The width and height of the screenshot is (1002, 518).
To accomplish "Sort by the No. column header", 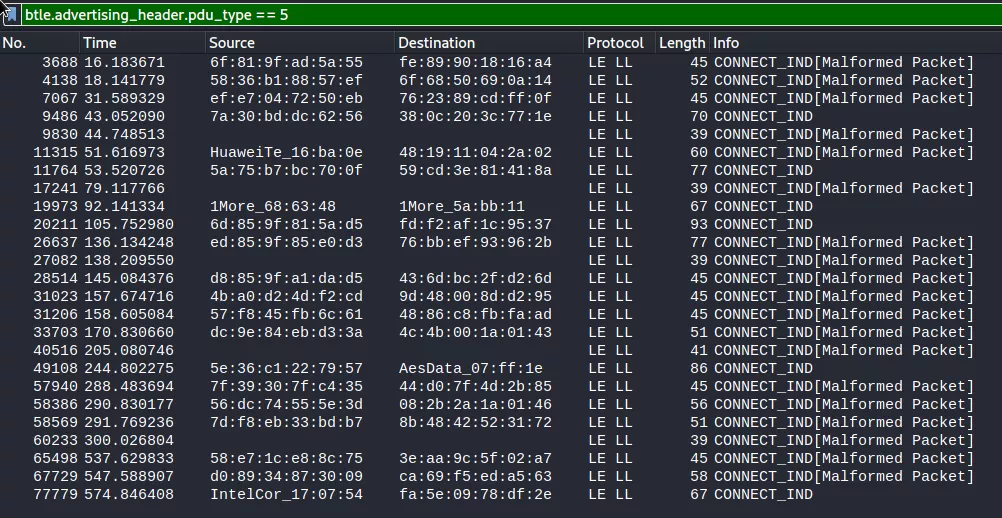I will pos(40,43).
